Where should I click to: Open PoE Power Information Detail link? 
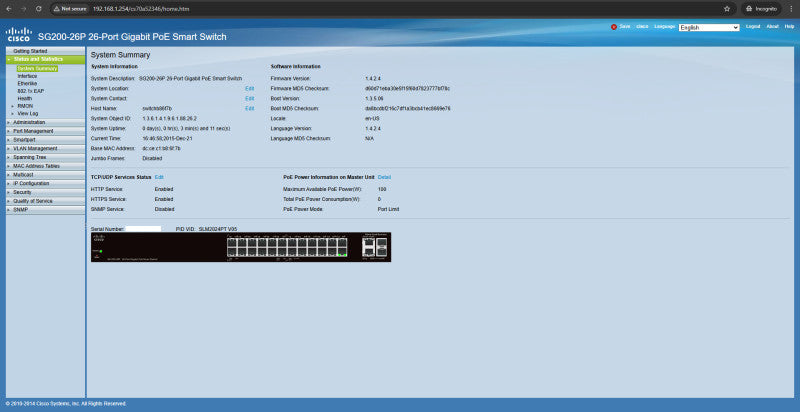384,177
